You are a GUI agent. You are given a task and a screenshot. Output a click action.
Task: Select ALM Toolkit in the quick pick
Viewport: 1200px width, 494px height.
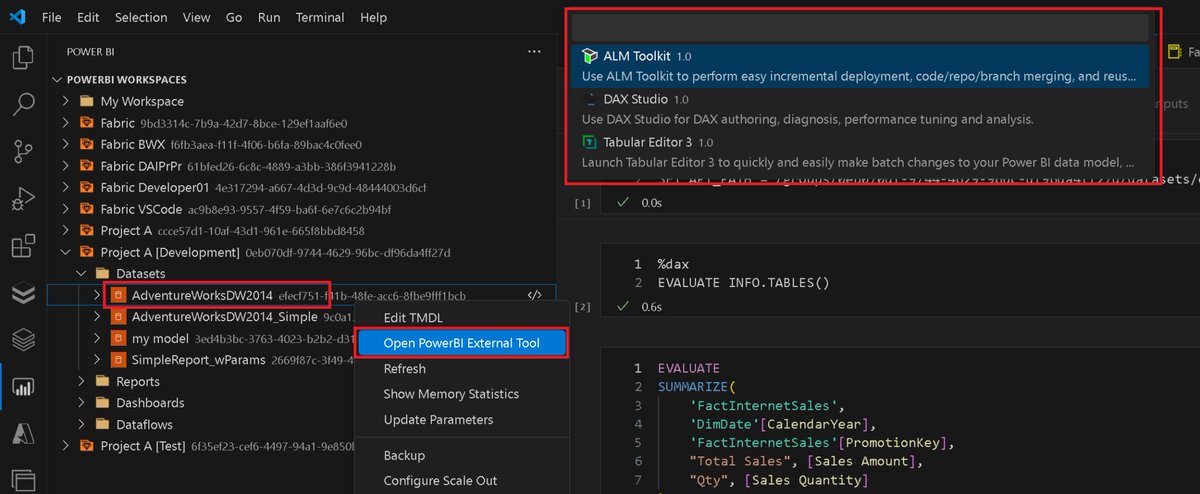(x=861, y=66)
